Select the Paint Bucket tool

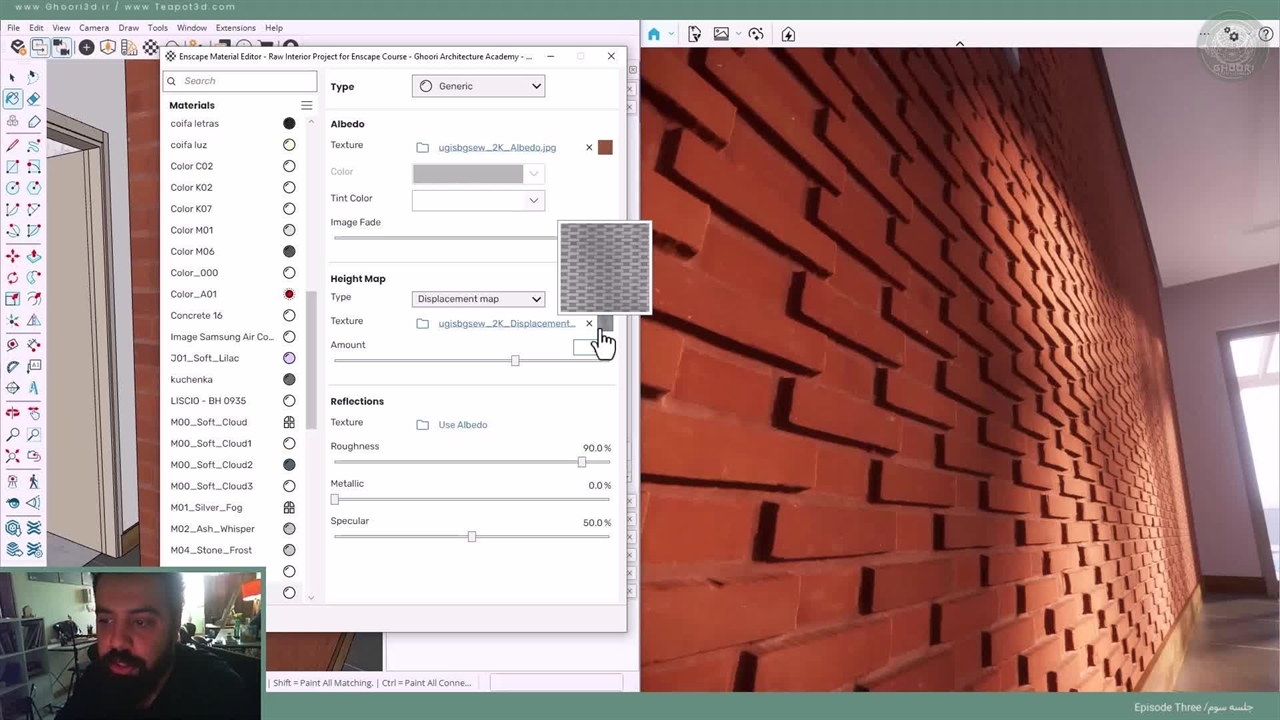point(12,99)
